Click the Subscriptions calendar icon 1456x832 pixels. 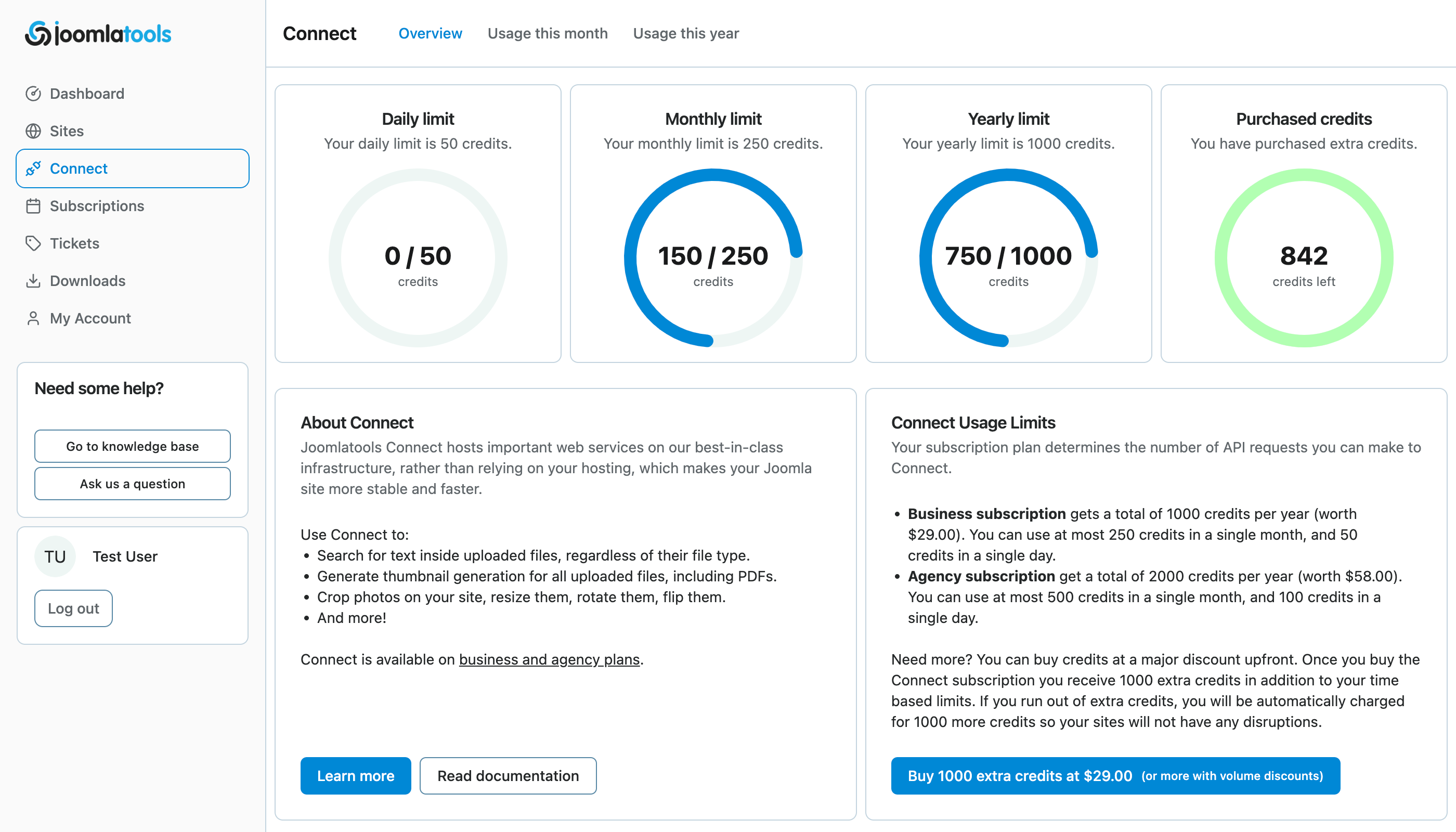33,206
